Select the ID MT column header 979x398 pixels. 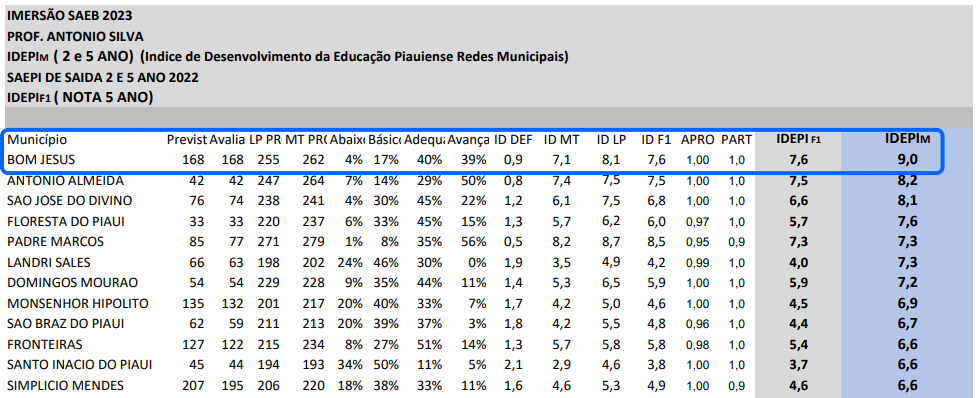tap(561, 140)
